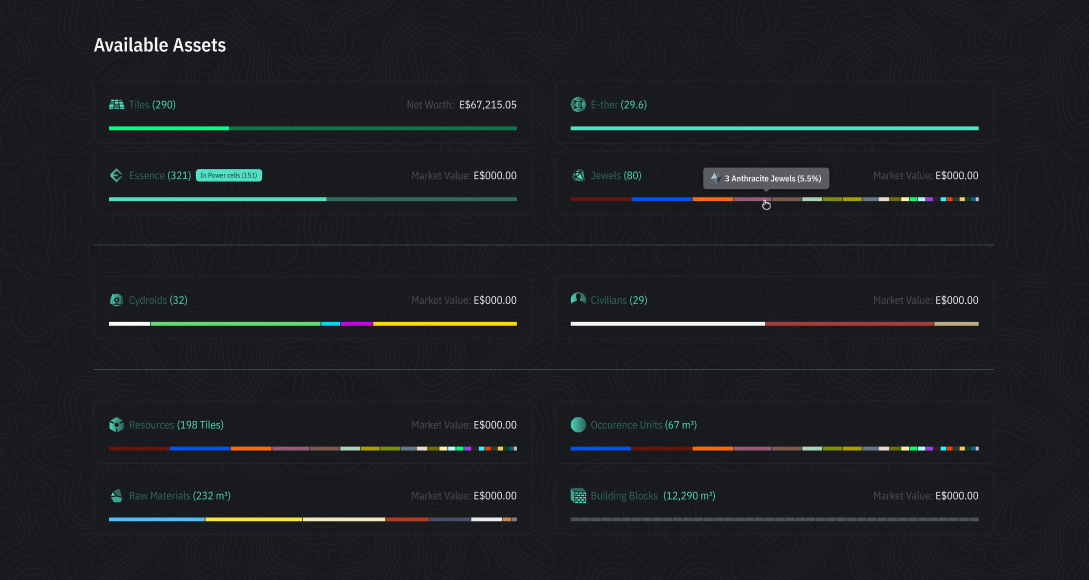The width and height of the screenshot is (1089, 580).
Task: Open the Jewels (80) label link
Action: pyautogui.click(x=616, y=176)
